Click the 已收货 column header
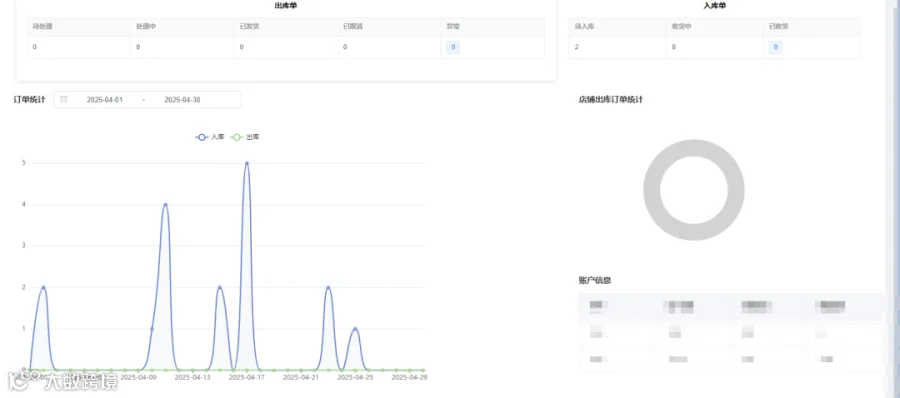The width and height of the screenshot is (900, 398). click(x=812, y=27)
